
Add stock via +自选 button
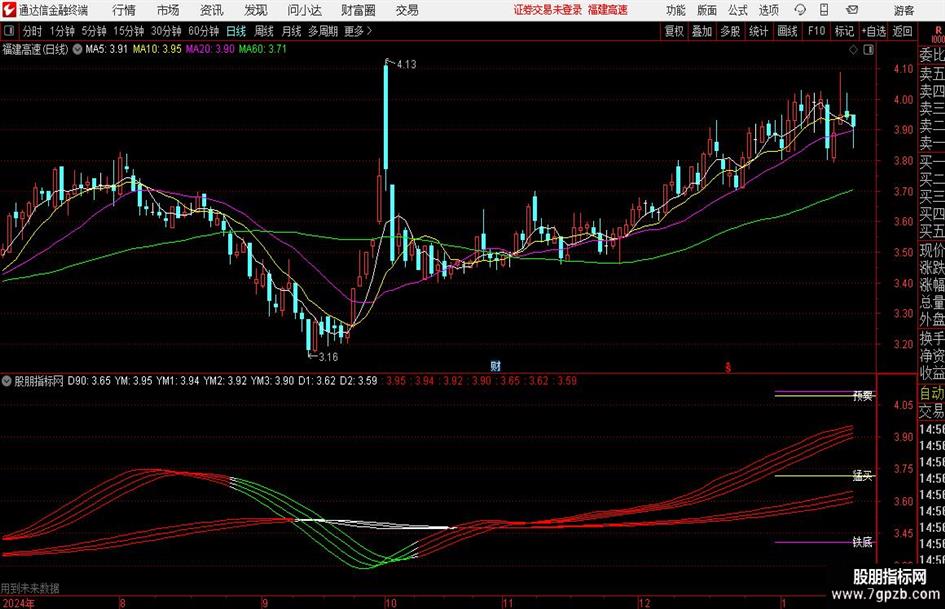(874, 31)
